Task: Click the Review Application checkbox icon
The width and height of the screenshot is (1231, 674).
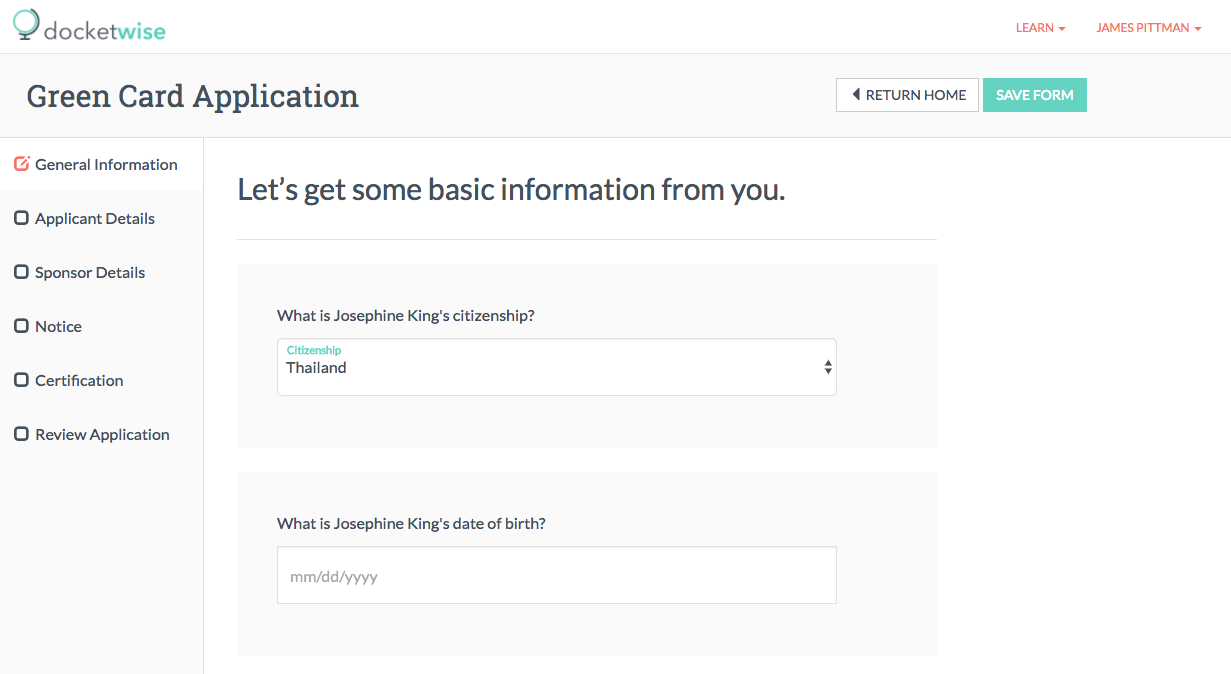Action: coord(21,434)
